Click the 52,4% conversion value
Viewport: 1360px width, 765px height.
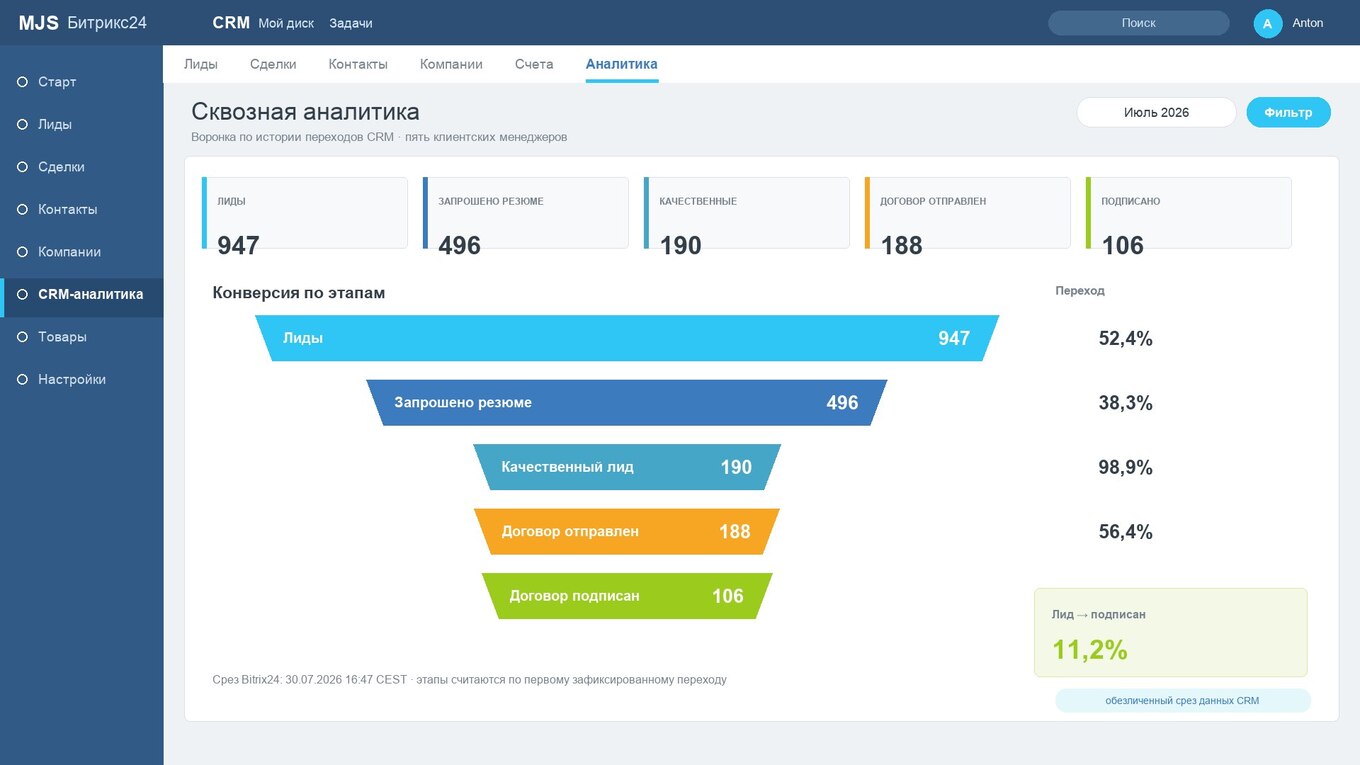click(1126, 339)
